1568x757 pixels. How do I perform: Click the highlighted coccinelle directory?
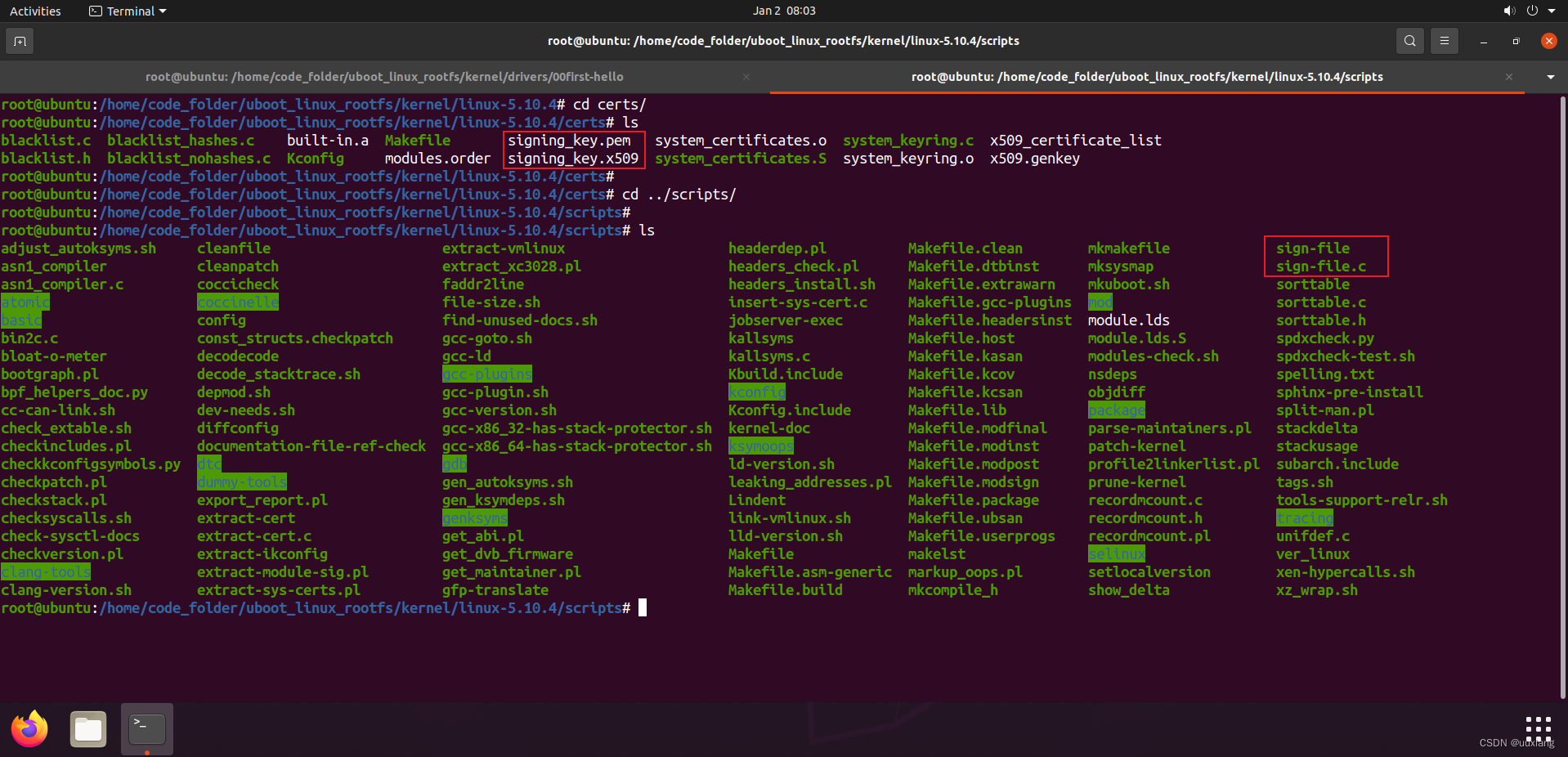pyautogui.click(x=238, y=302)
